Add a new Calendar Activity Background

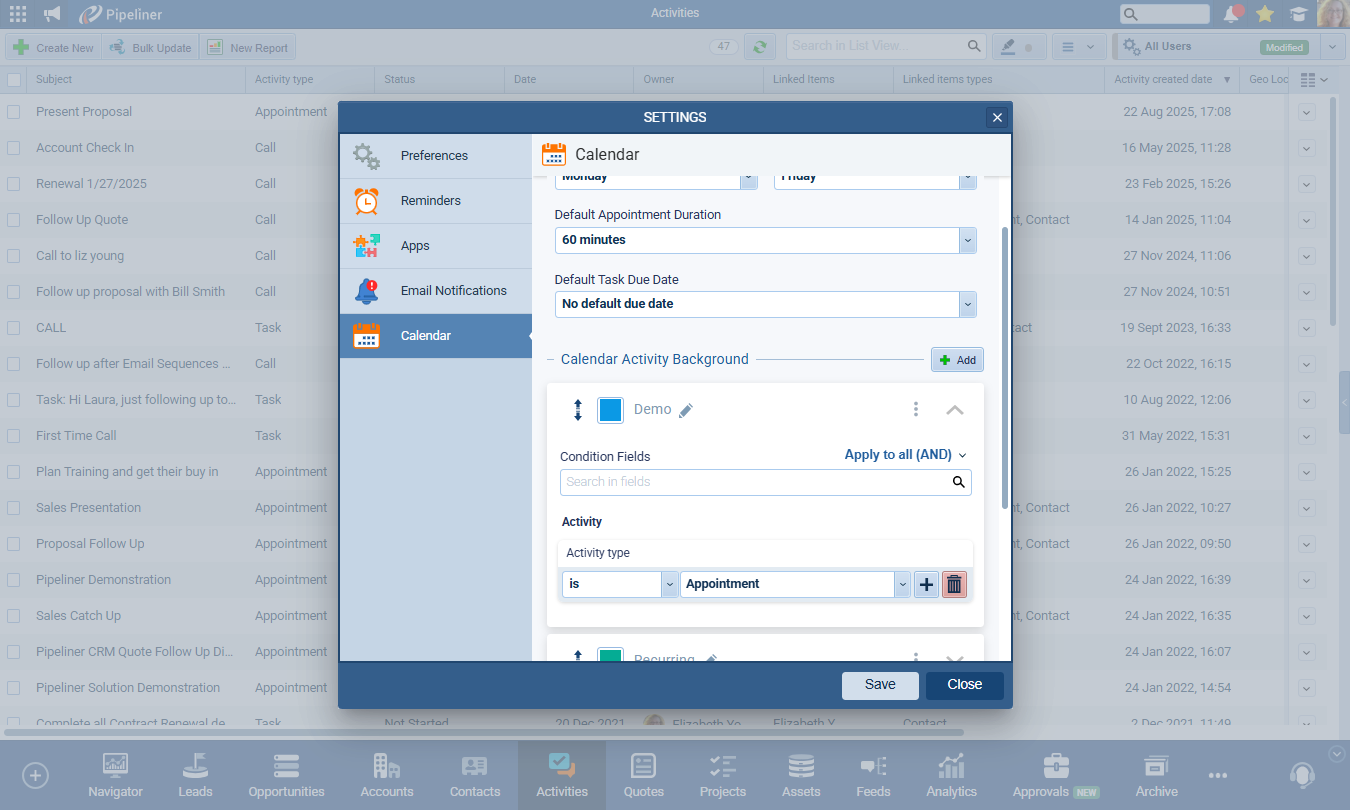pos(957,360)
